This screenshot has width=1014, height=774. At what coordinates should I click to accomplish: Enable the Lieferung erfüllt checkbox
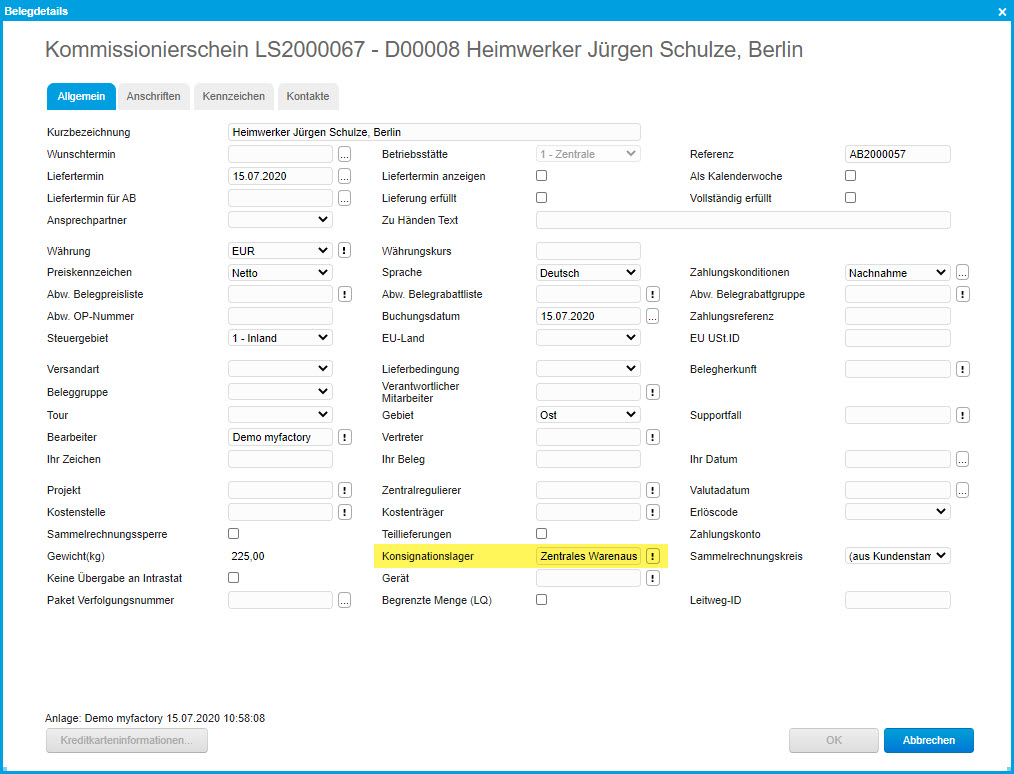pos(542,198)
